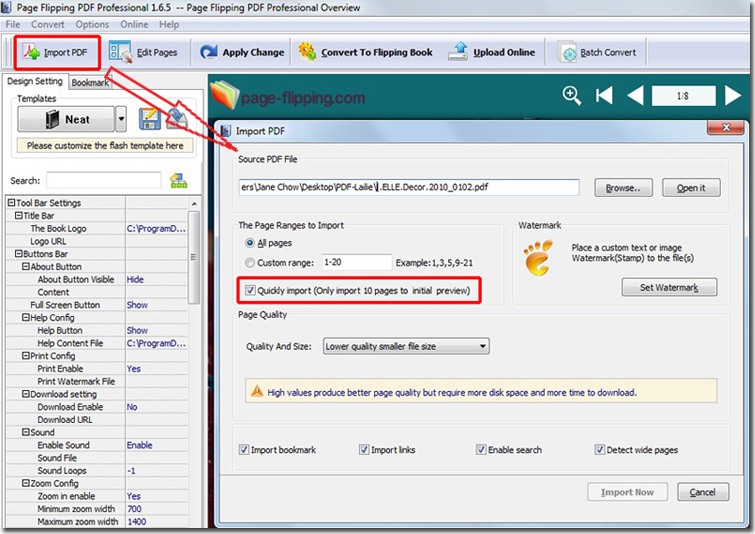This screenshot has width=755, height=534.
Task: Click the settings list scrollbar thumb
Action: (x=194, y=257)
